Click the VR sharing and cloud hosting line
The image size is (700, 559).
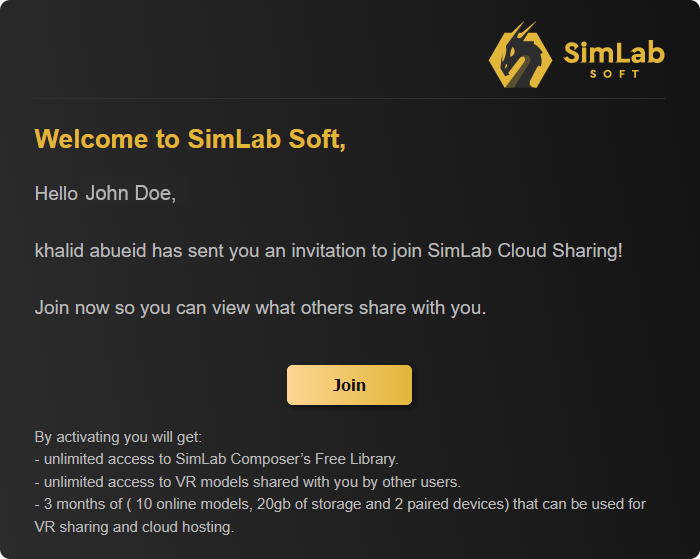(134, 527)
